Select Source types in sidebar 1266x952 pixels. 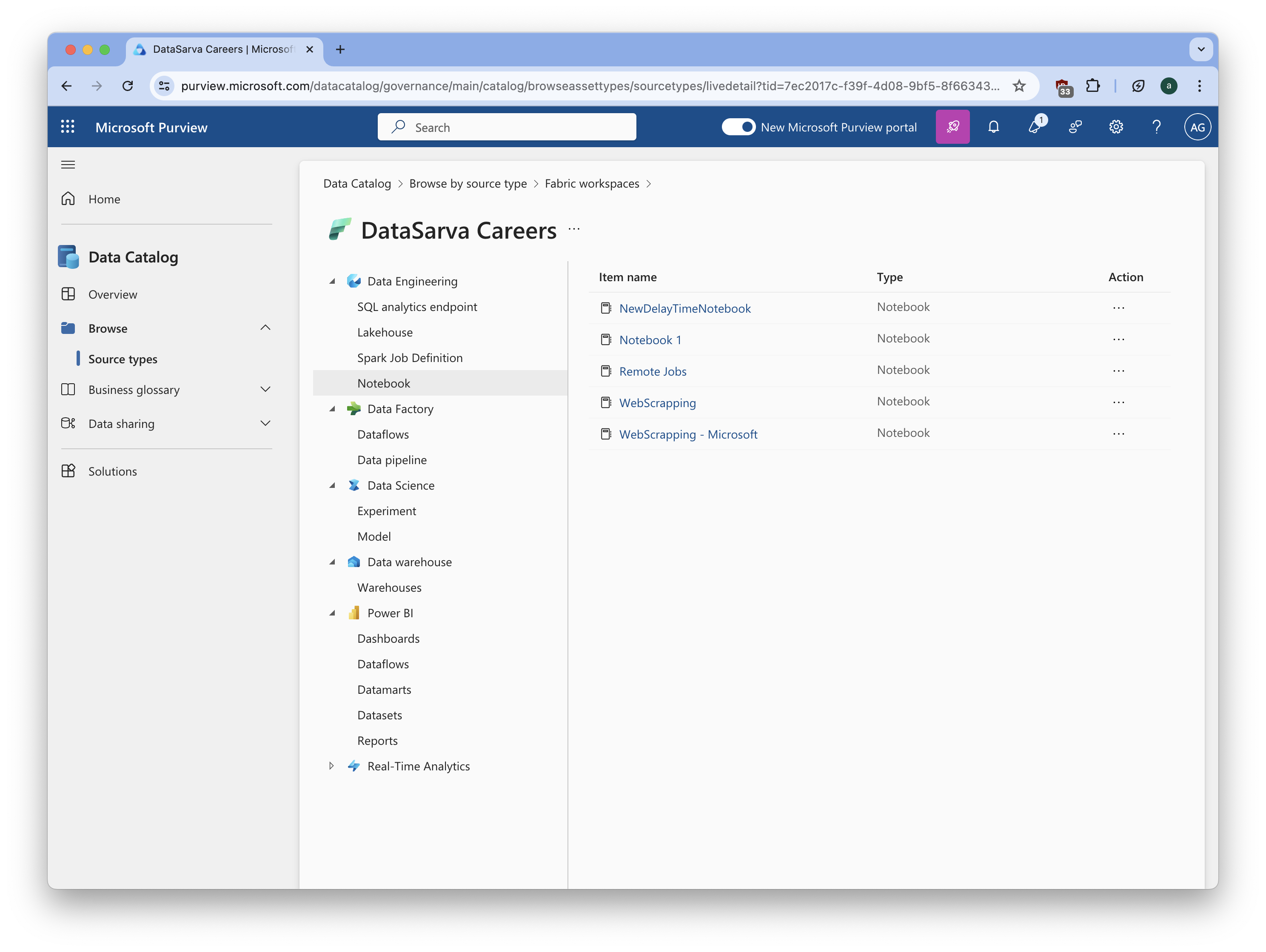[123, 359]
